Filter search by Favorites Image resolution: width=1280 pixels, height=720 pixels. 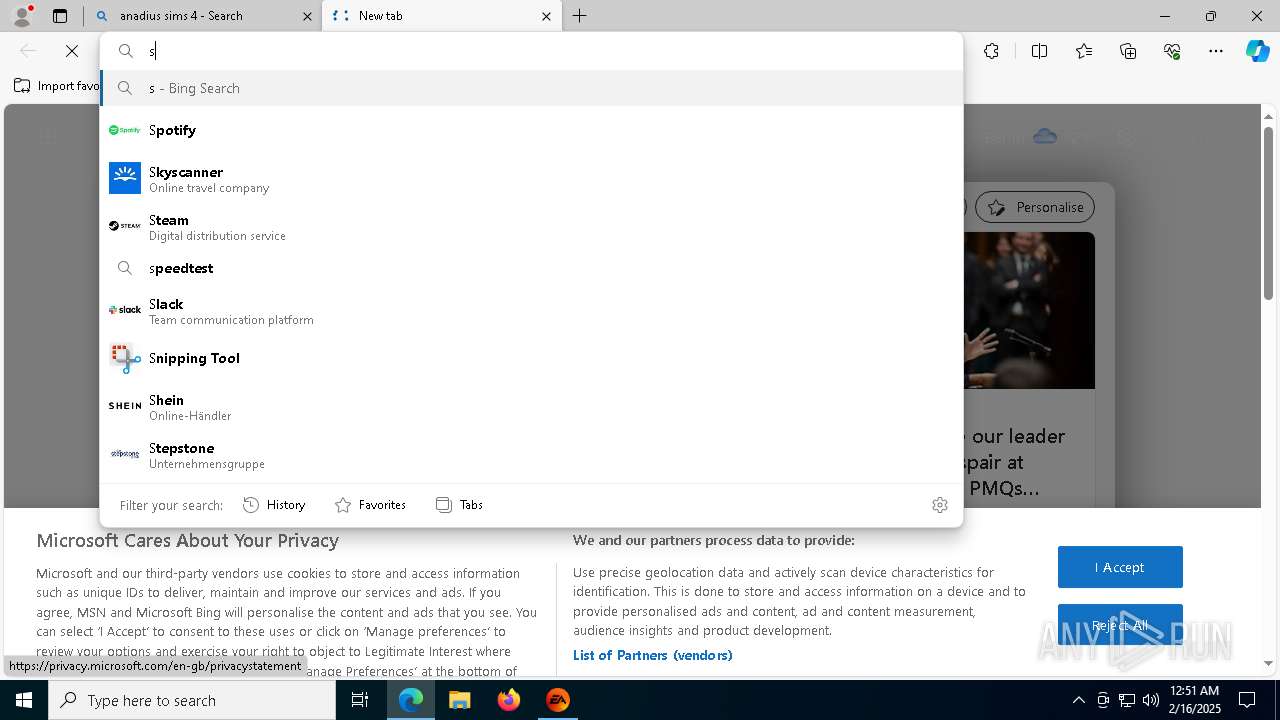pyautogui.click(x=370, y=505)
